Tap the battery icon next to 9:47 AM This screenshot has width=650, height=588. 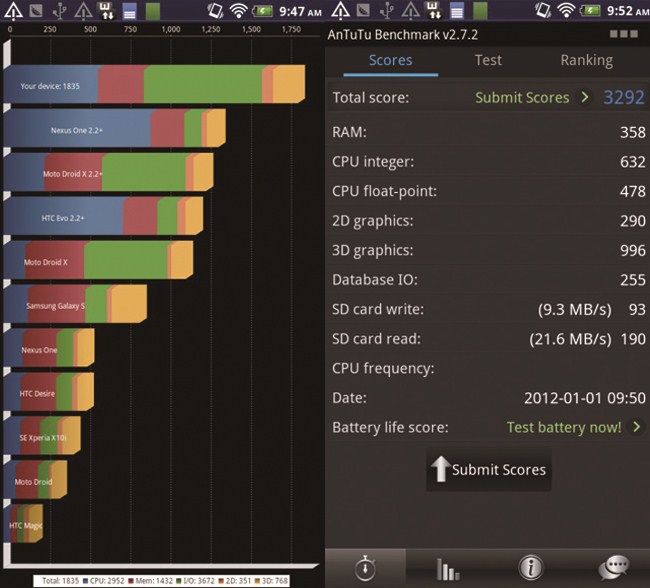(x=264, y=11)
